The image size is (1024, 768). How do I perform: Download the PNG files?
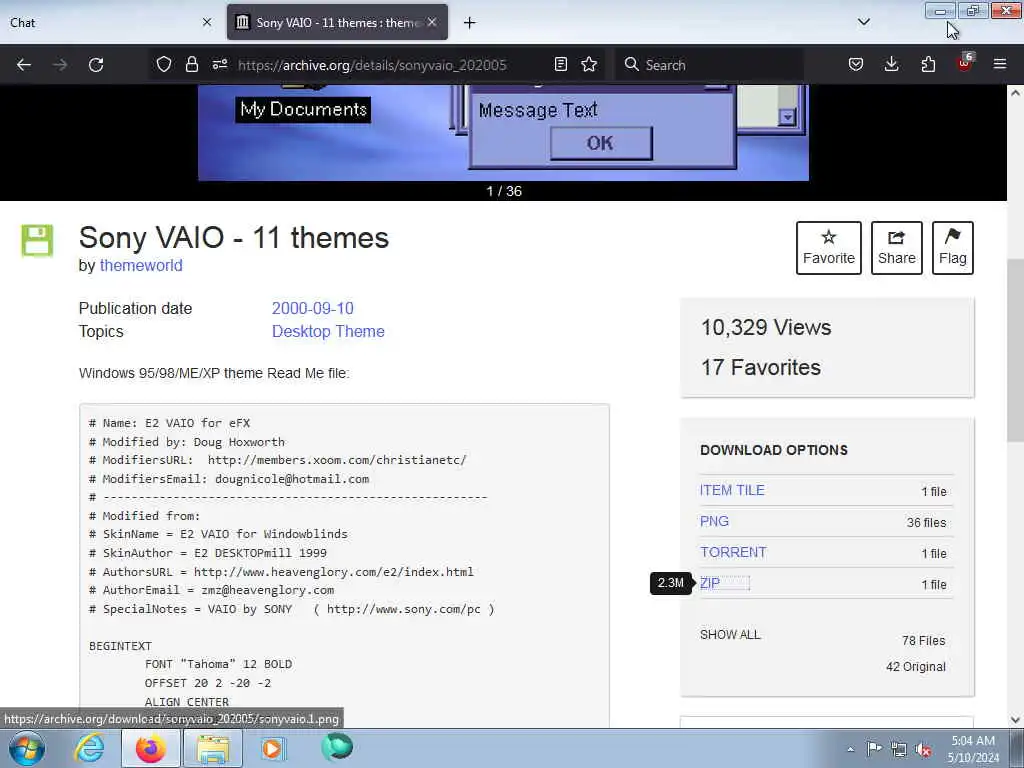point(714,521)
